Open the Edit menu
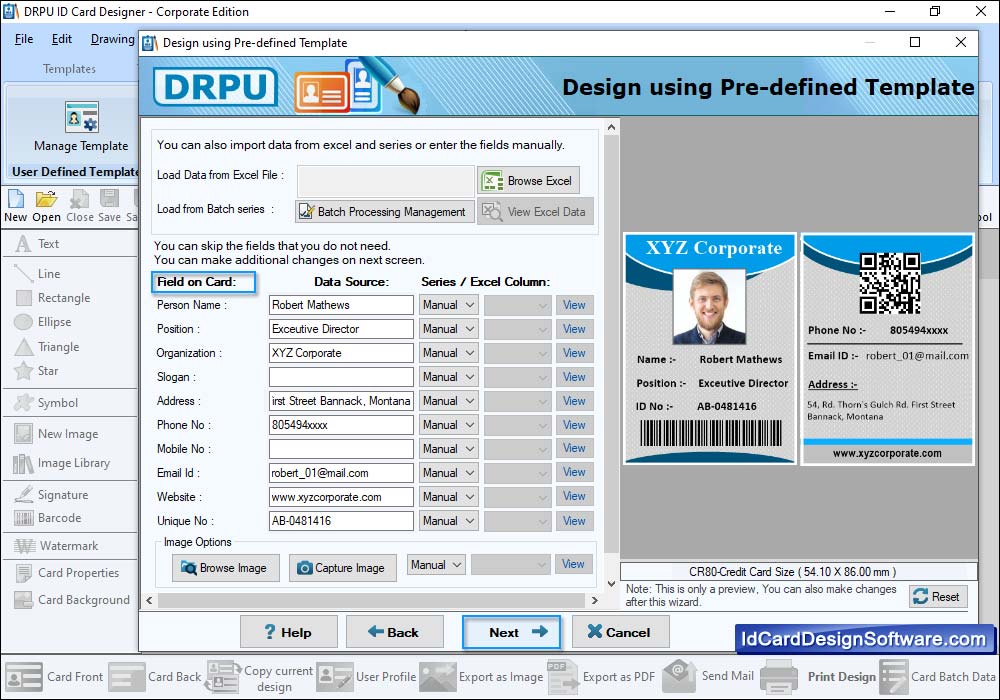The height and width of the screenshot is (700, 1000). click(62, 39)
